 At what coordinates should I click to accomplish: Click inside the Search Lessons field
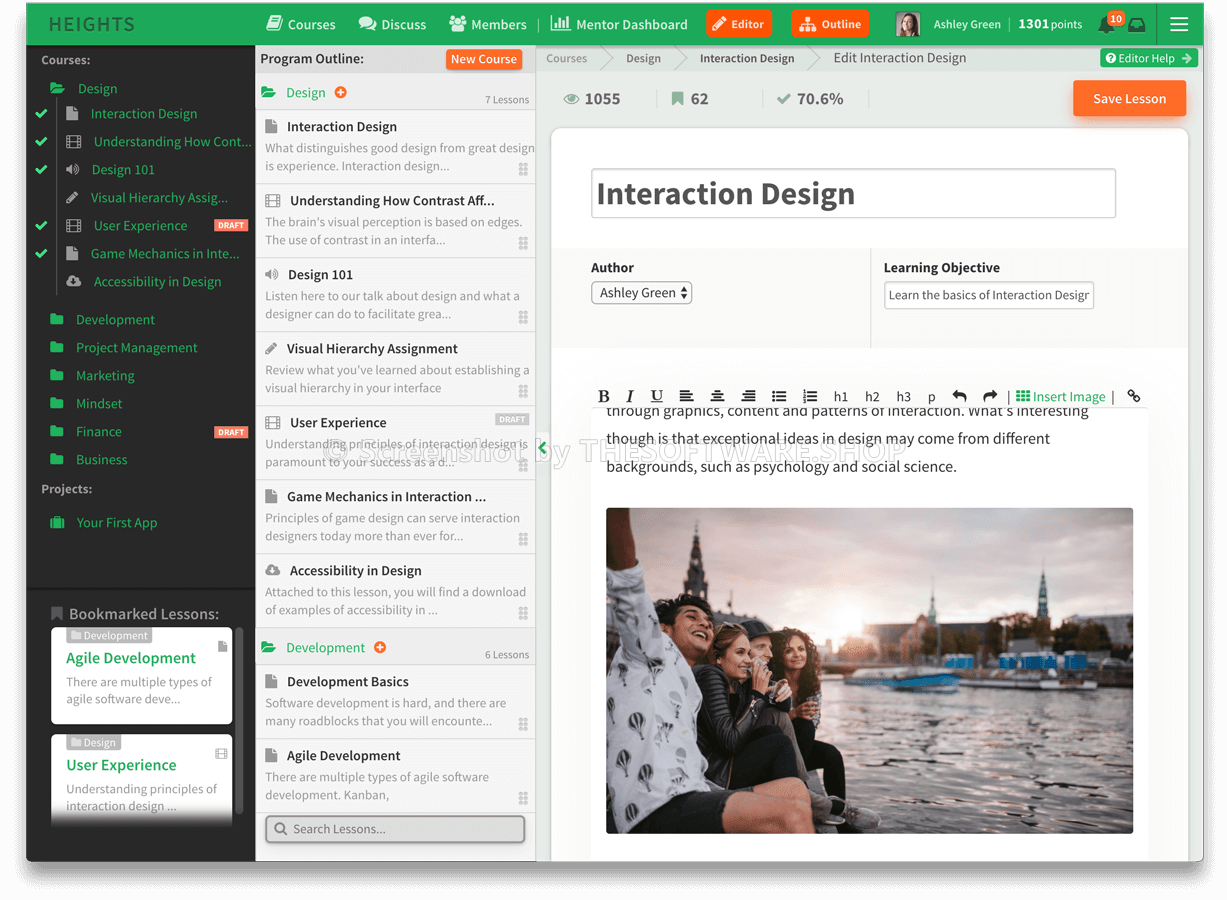pos(394,828)
